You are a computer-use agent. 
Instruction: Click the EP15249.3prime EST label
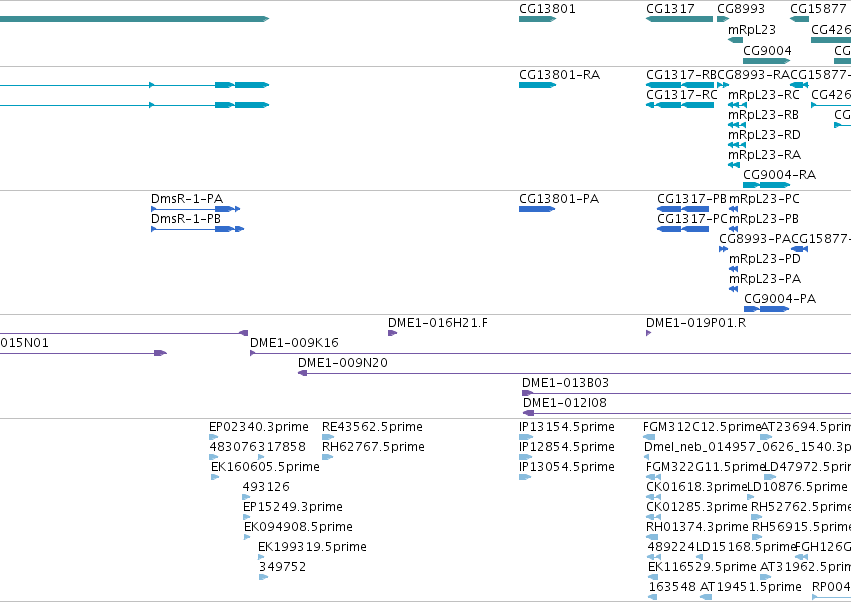293,507
